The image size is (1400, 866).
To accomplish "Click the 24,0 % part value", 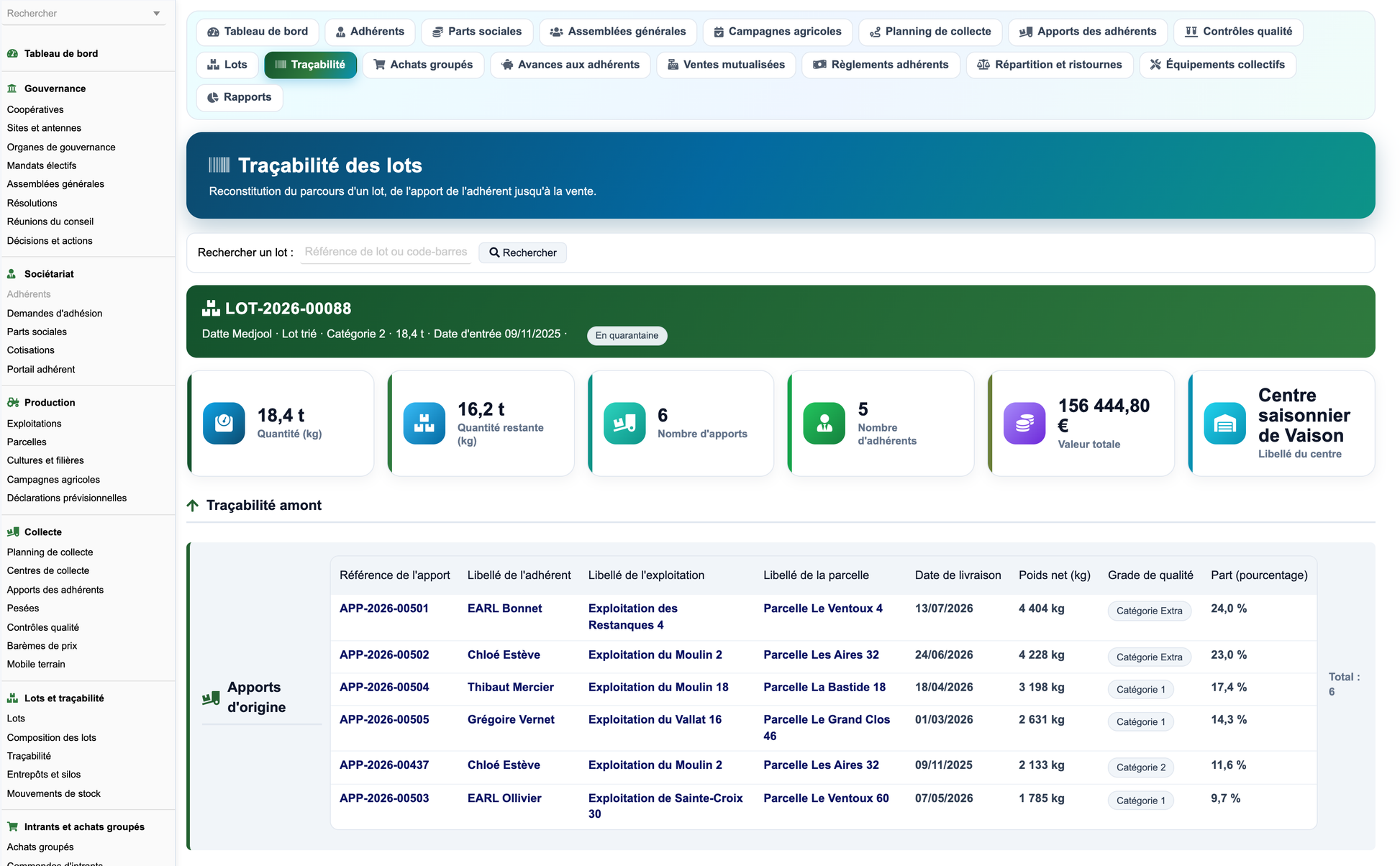I will pos(1229,609).
